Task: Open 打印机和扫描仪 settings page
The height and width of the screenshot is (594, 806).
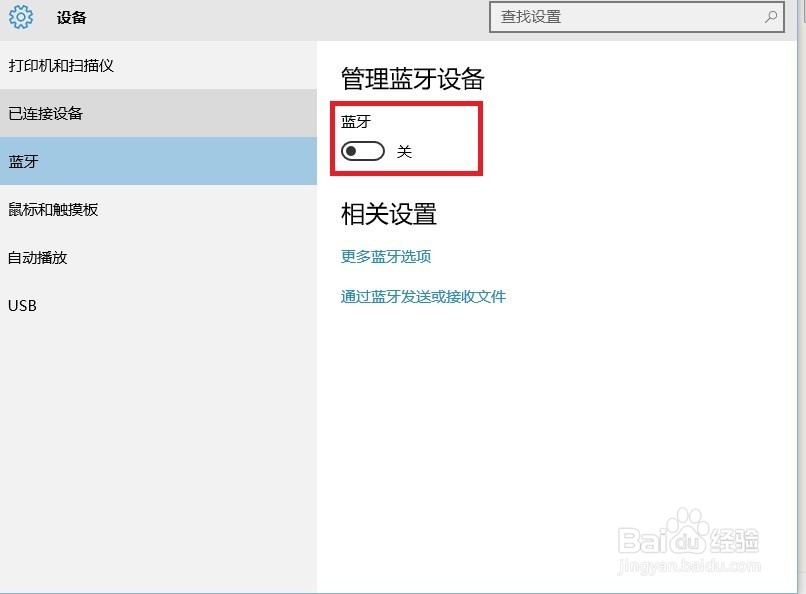Action: [158, 65]
